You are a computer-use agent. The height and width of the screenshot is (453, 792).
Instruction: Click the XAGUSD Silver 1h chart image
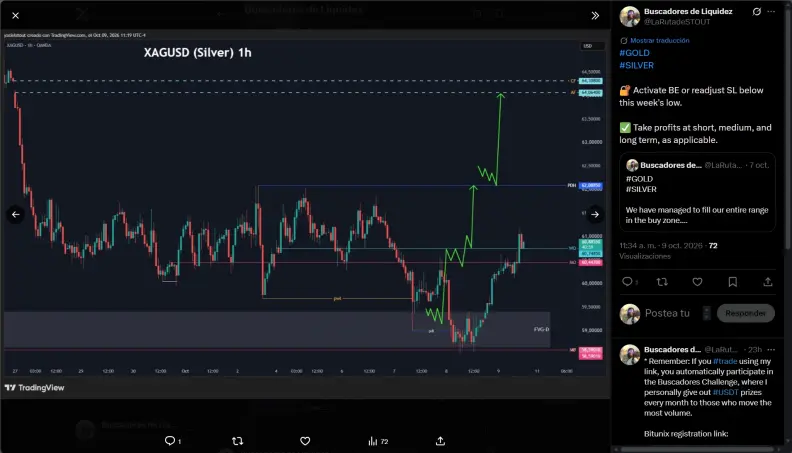coord(305,213)
